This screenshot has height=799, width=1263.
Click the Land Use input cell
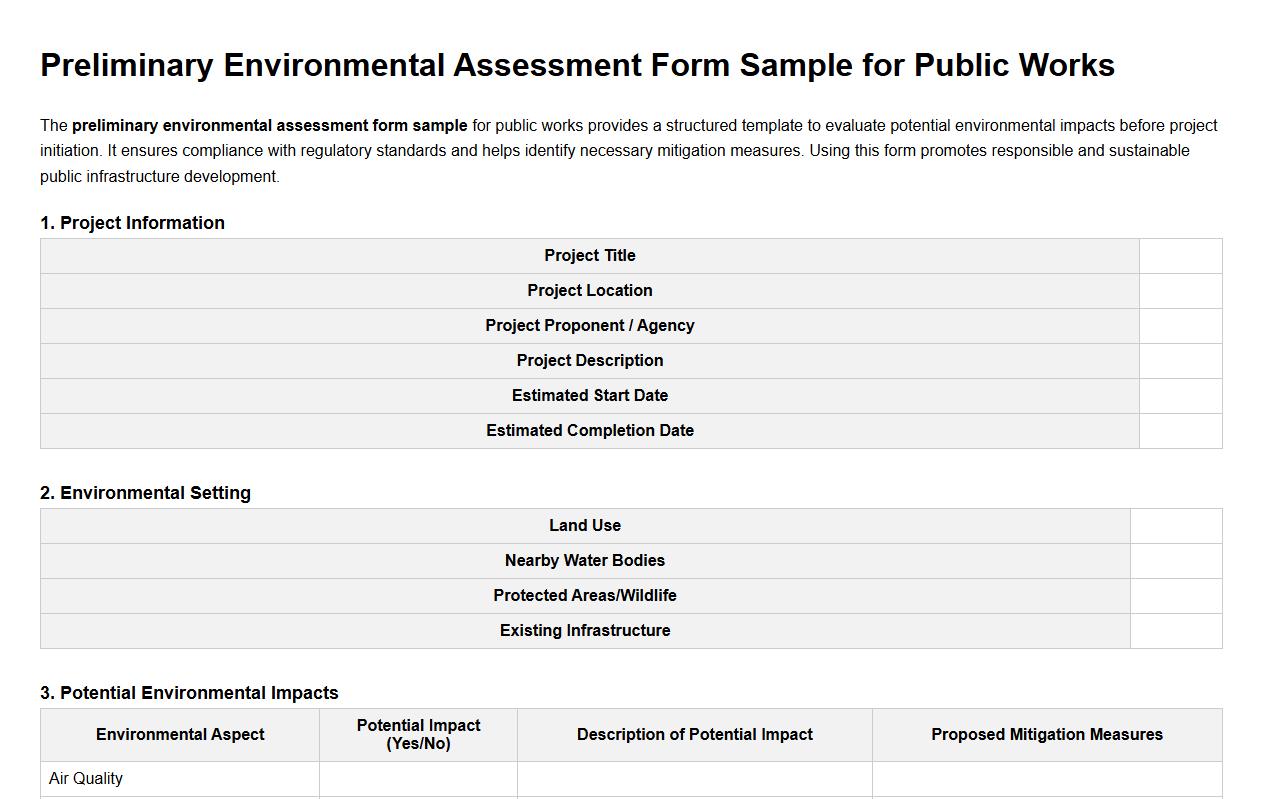[x=1176, y=525]
